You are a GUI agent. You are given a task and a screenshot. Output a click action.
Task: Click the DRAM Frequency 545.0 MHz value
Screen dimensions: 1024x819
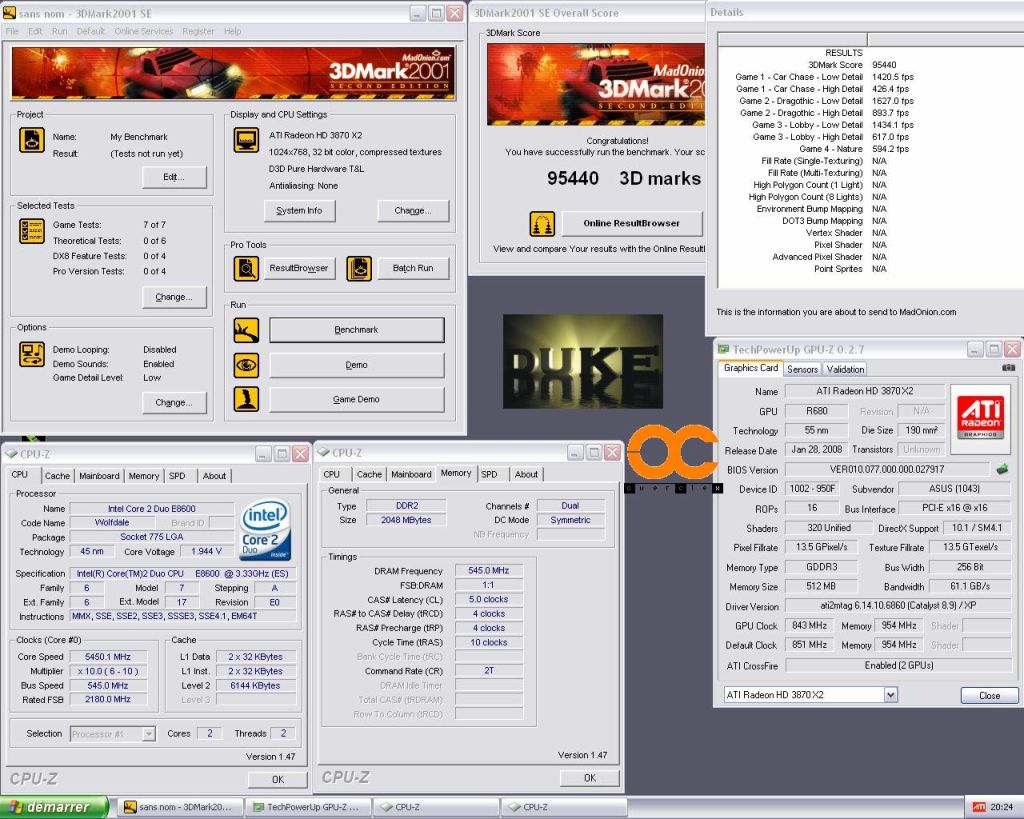(488, 571)
